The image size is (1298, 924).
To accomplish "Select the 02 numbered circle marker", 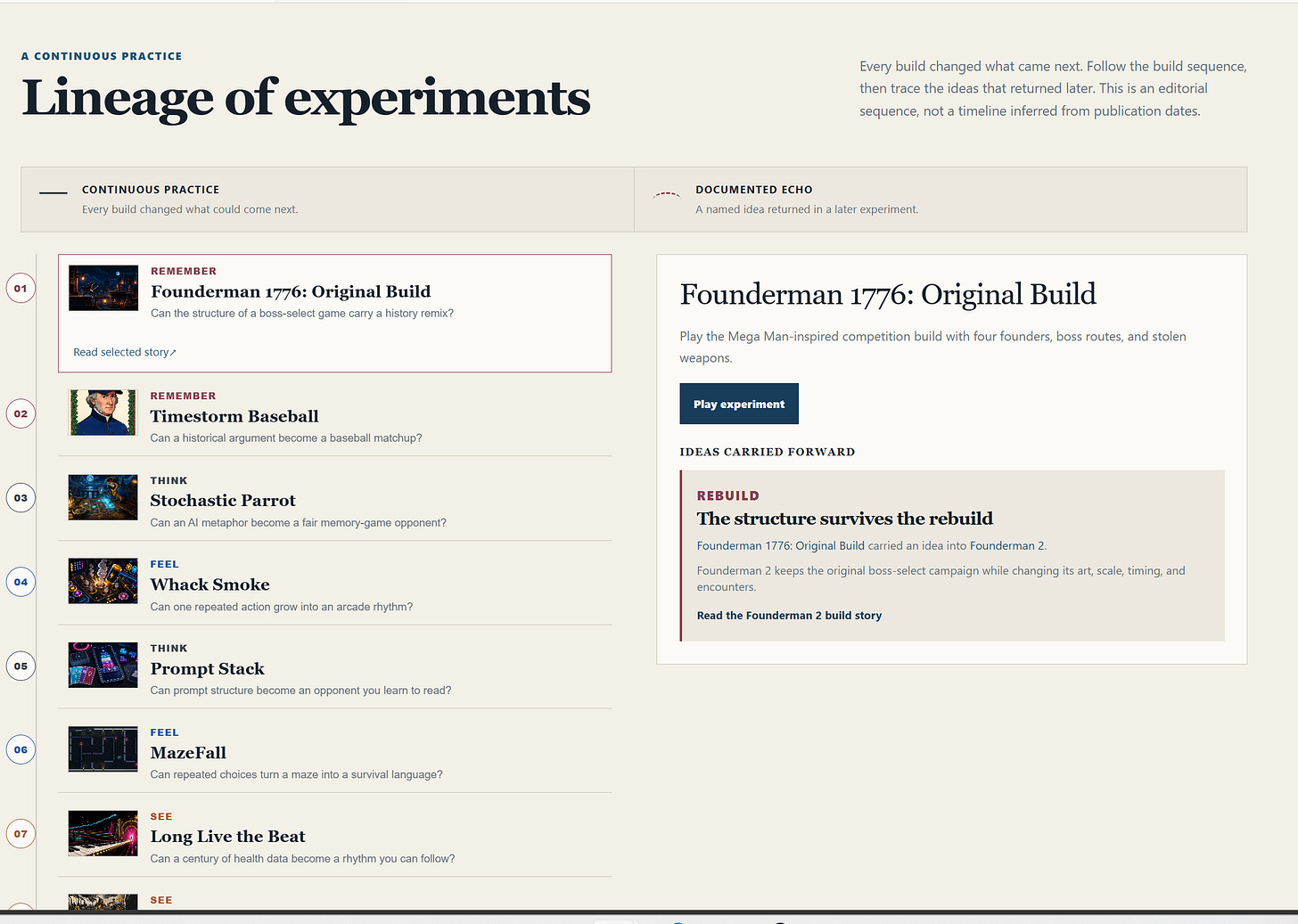I will [21, 414].
